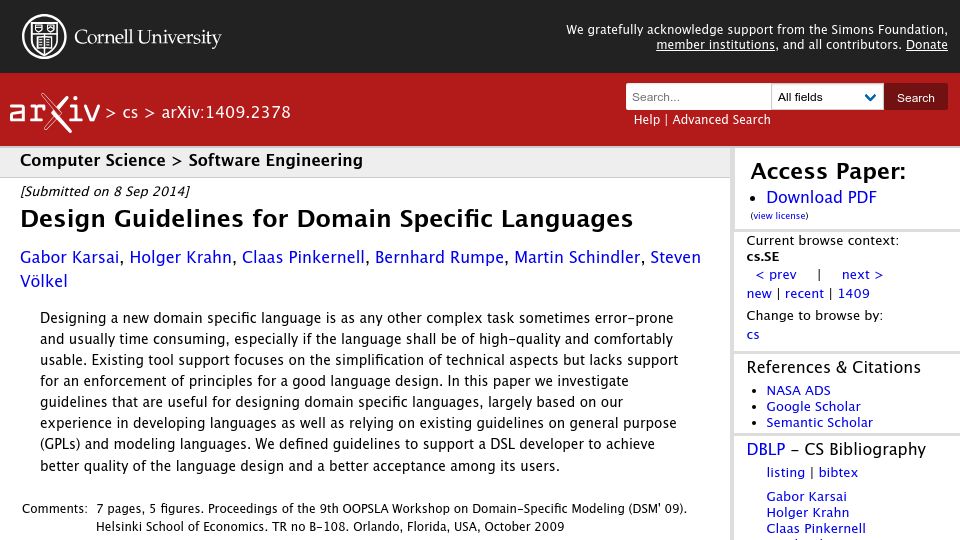Open author Bernhard Rumpe
The width and height of the screenshot is (960, 540).
click(x=439, y=257)
